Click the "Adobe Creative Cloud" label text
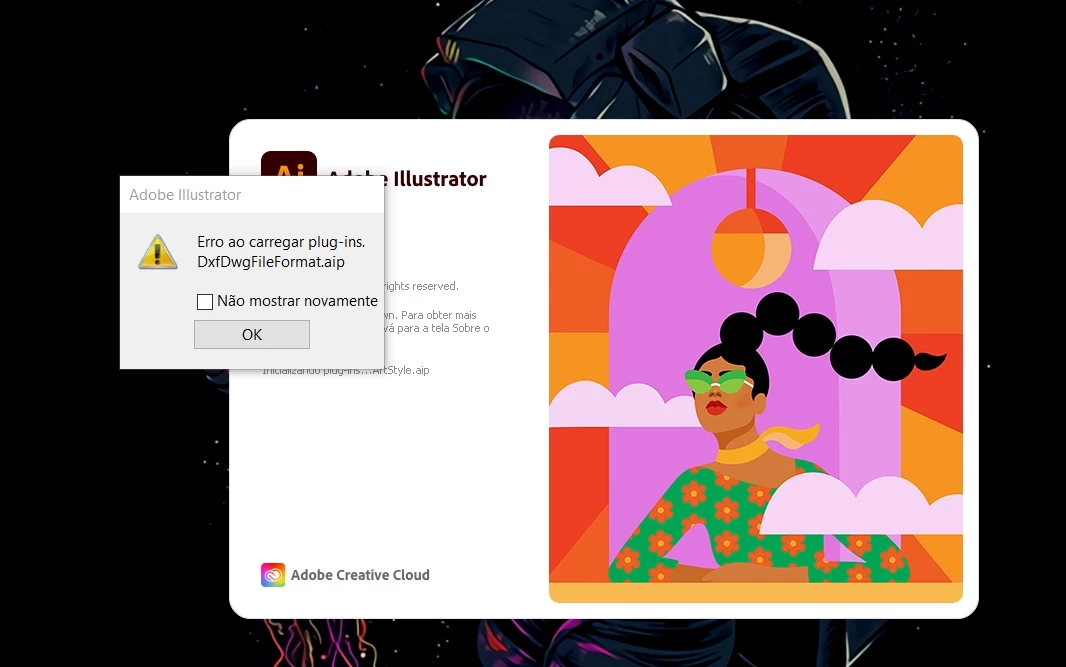 pos(360,575)
